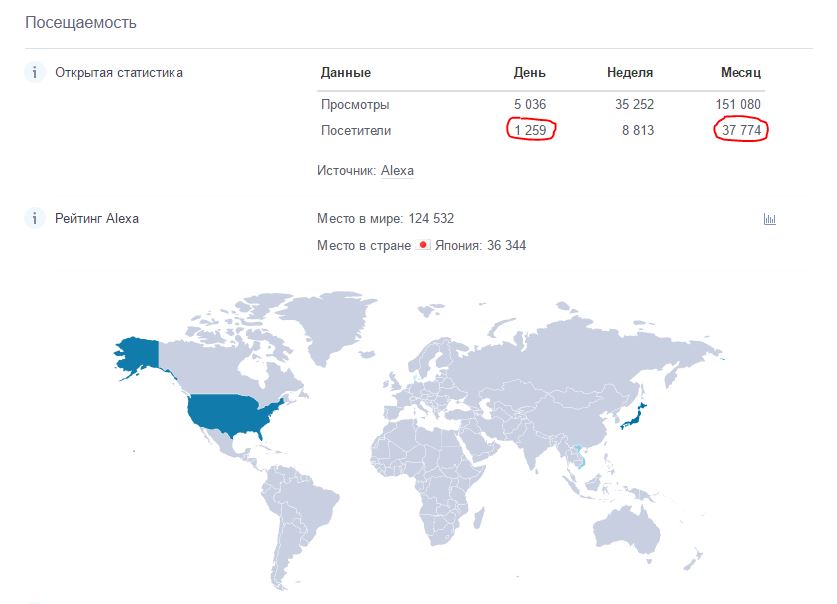
Task: Select Alaska on the world map
Action: (x=138, y=353)
